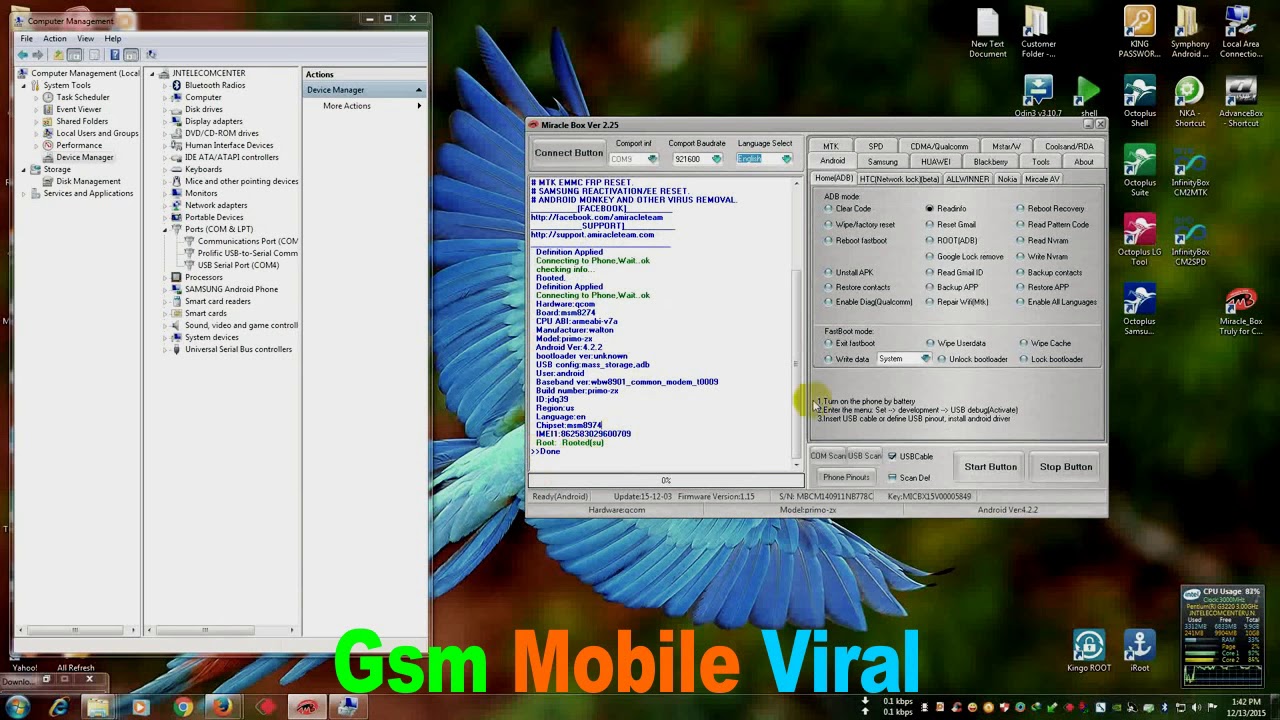Viewport: 1280px width, 720px height.
Task: Open Local Area Connection shortcut
Action: [1240, 33]
